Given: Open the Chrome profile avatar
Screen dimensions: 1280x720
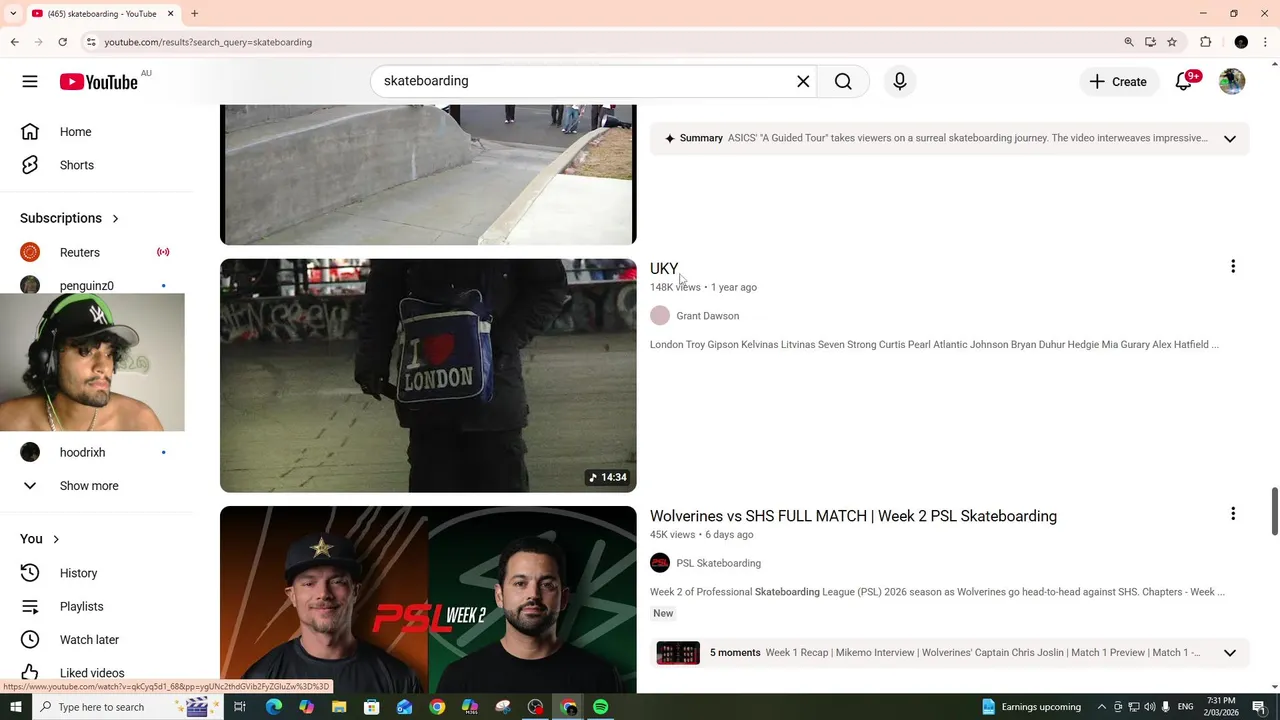Looking at the screenshot, I should point(1241,42).
